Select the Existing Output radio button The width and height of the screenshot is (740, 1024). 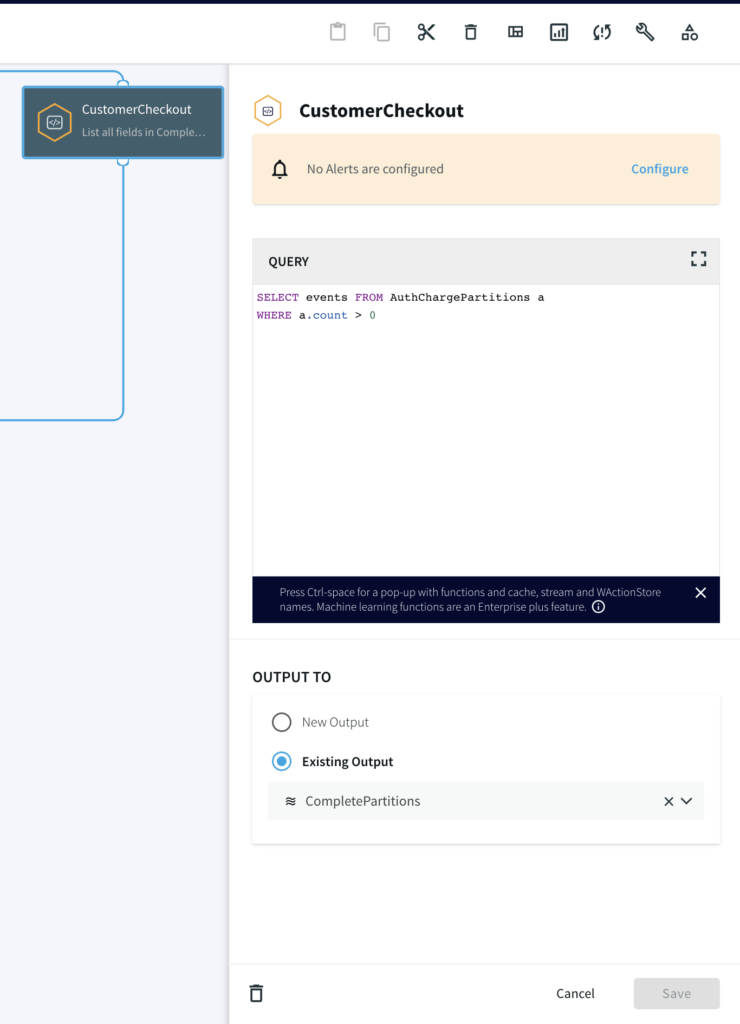tap(282, 761)
